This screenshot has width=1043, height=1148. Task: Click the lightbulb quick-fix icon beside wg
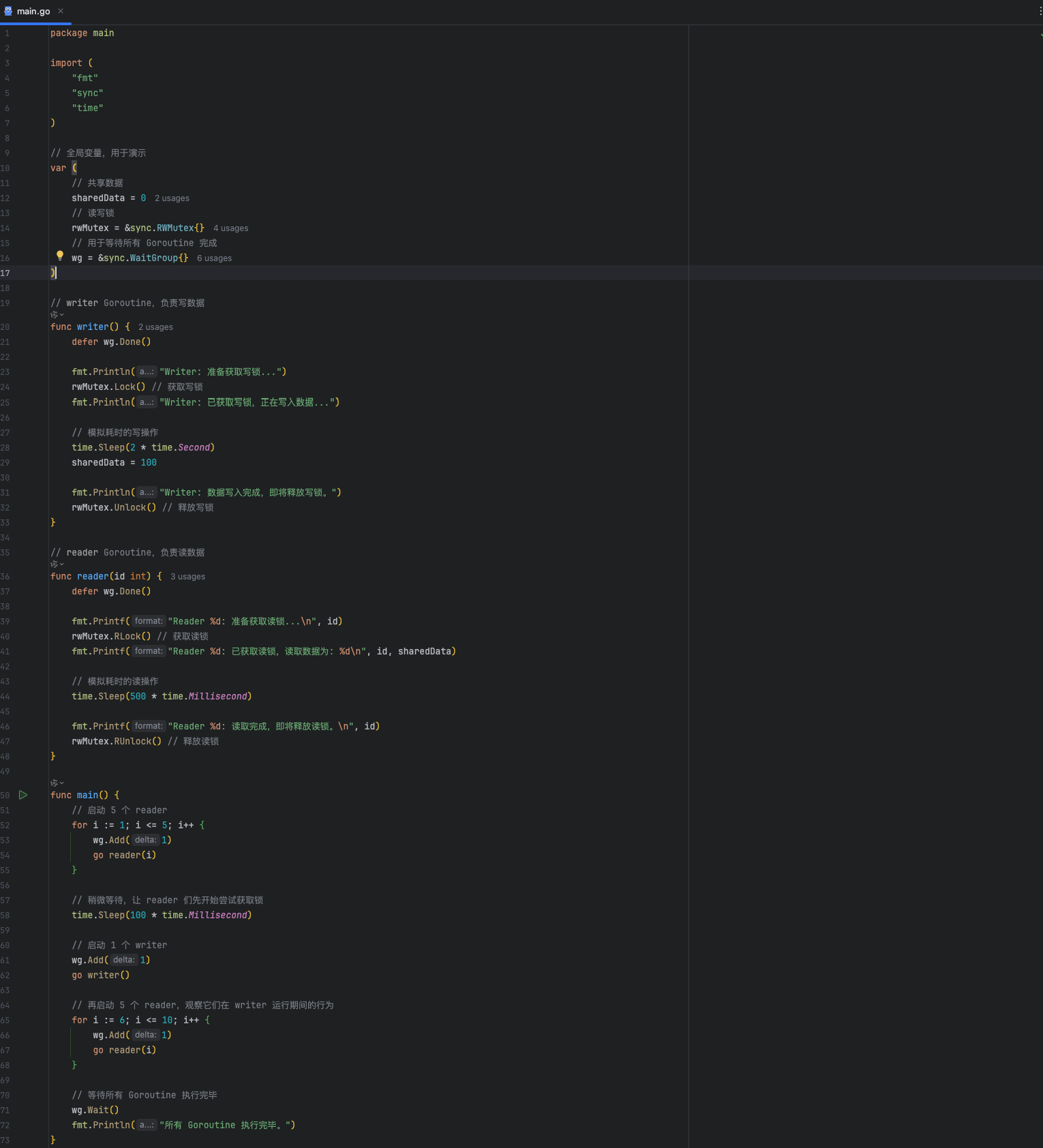point(60,256)
